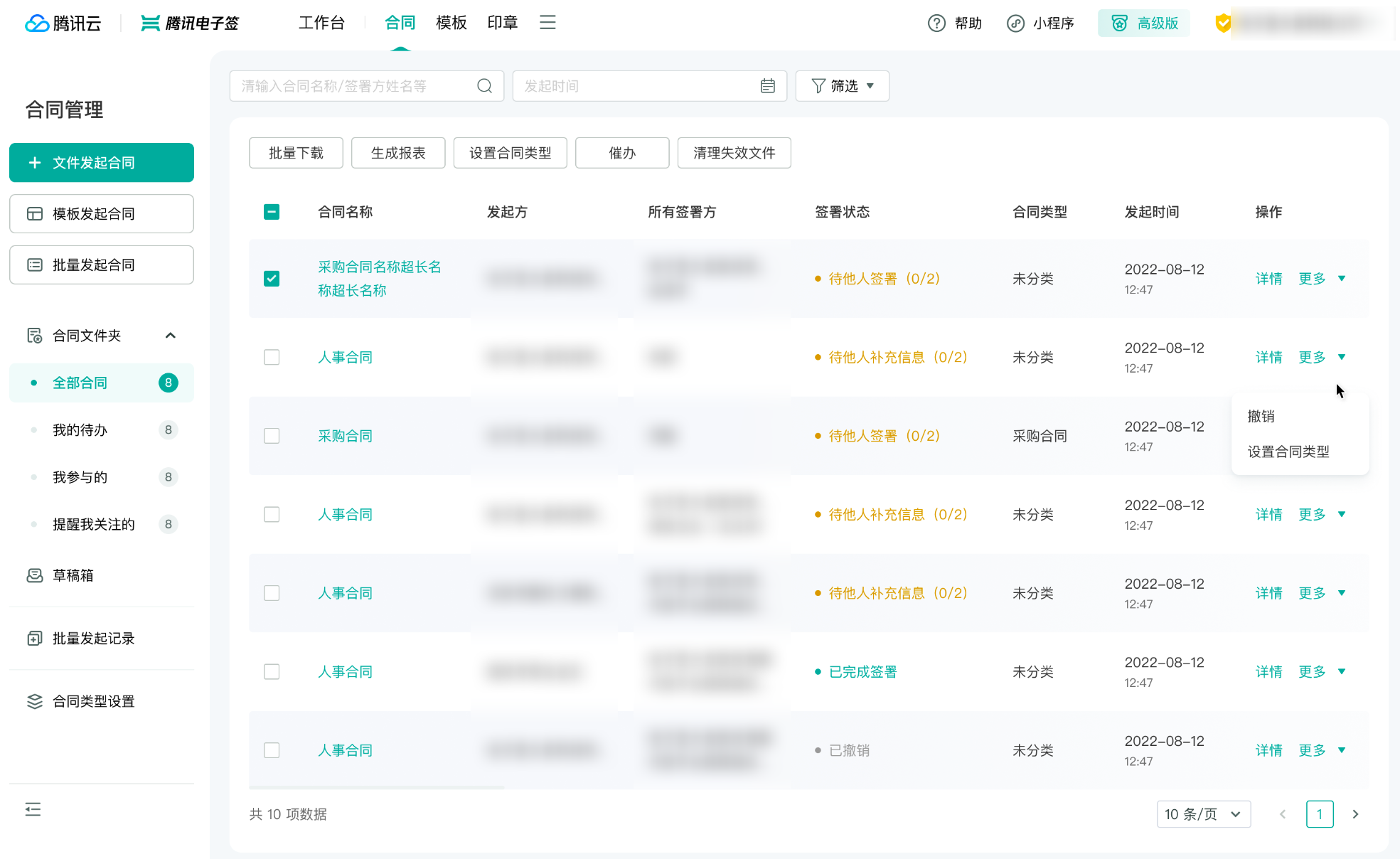Click the Tencent Cloud logo
Screen dimensions: 1400x859
click(x=63, y=23)
